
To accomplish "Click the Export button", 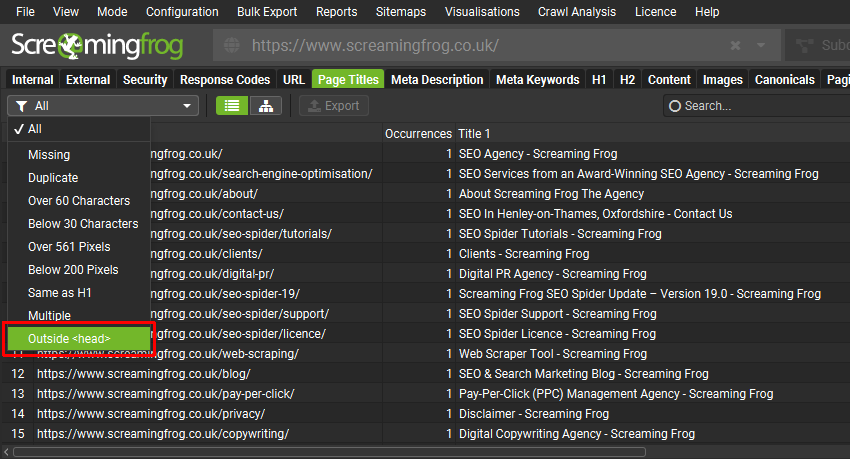I will [334, 106].
